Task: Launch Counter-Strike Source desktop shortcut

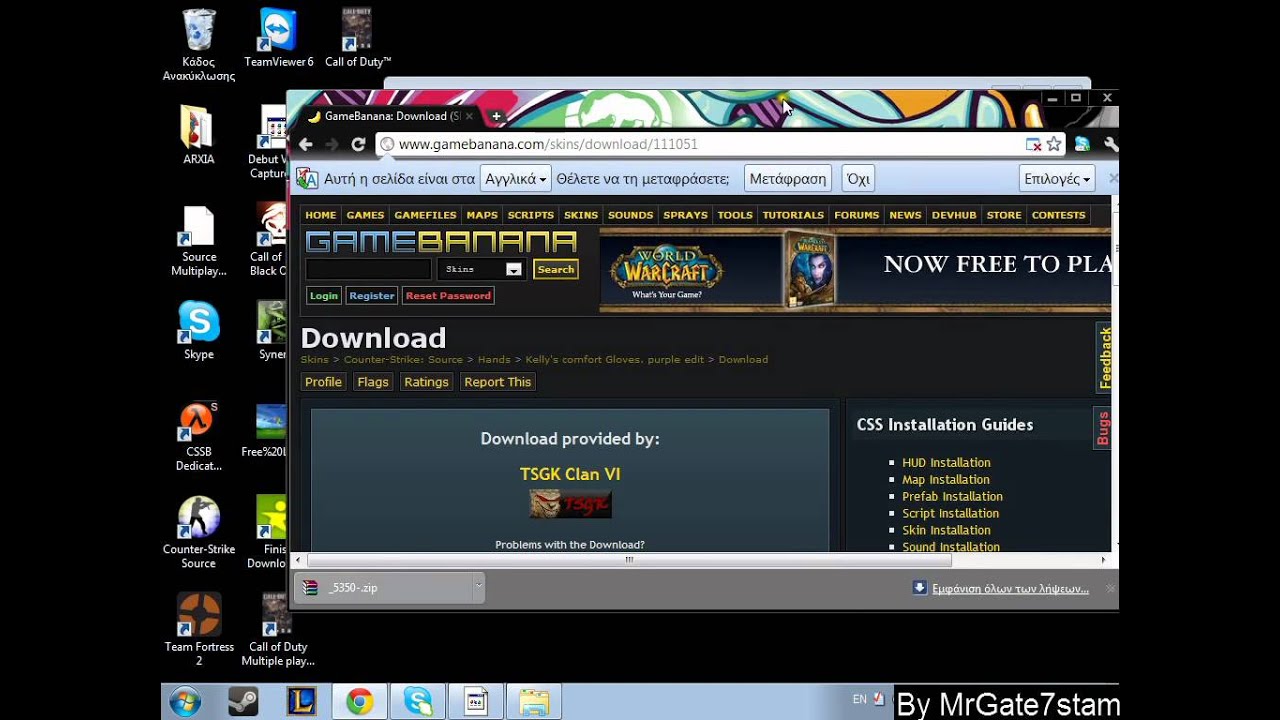Action: pyautogui.click(x=198, y=533)
